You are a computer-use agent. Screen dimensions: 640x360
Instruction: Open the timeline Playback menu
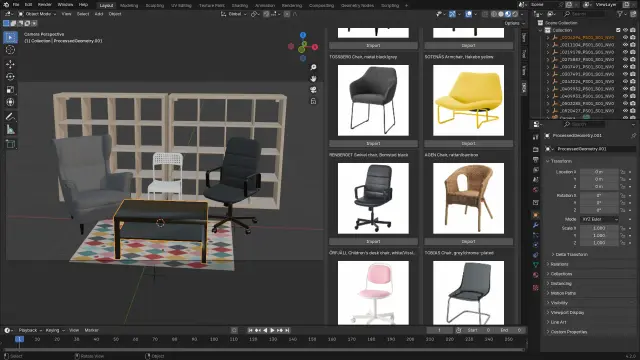[29, 330]
